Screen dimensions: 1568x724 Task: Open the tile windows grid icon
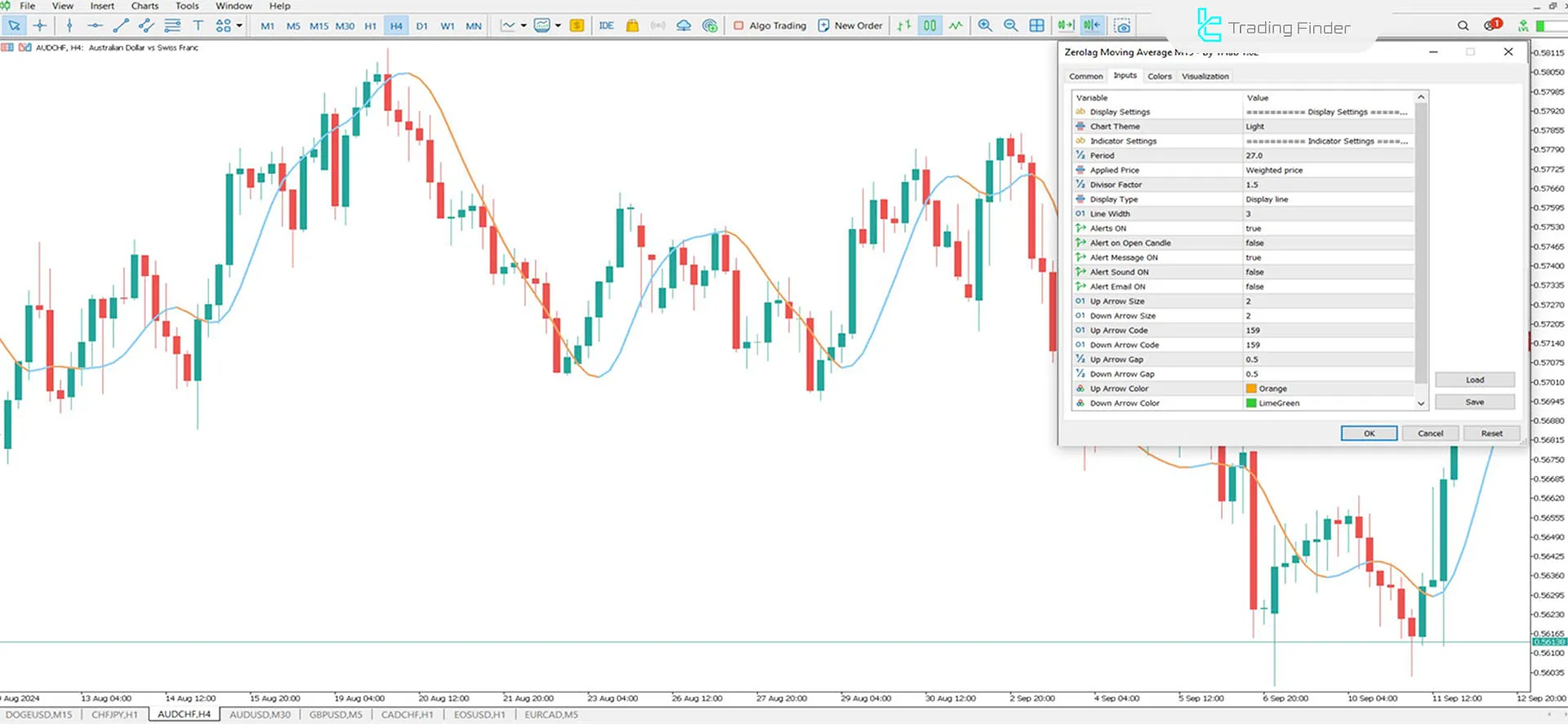[x=1037, y=26]
